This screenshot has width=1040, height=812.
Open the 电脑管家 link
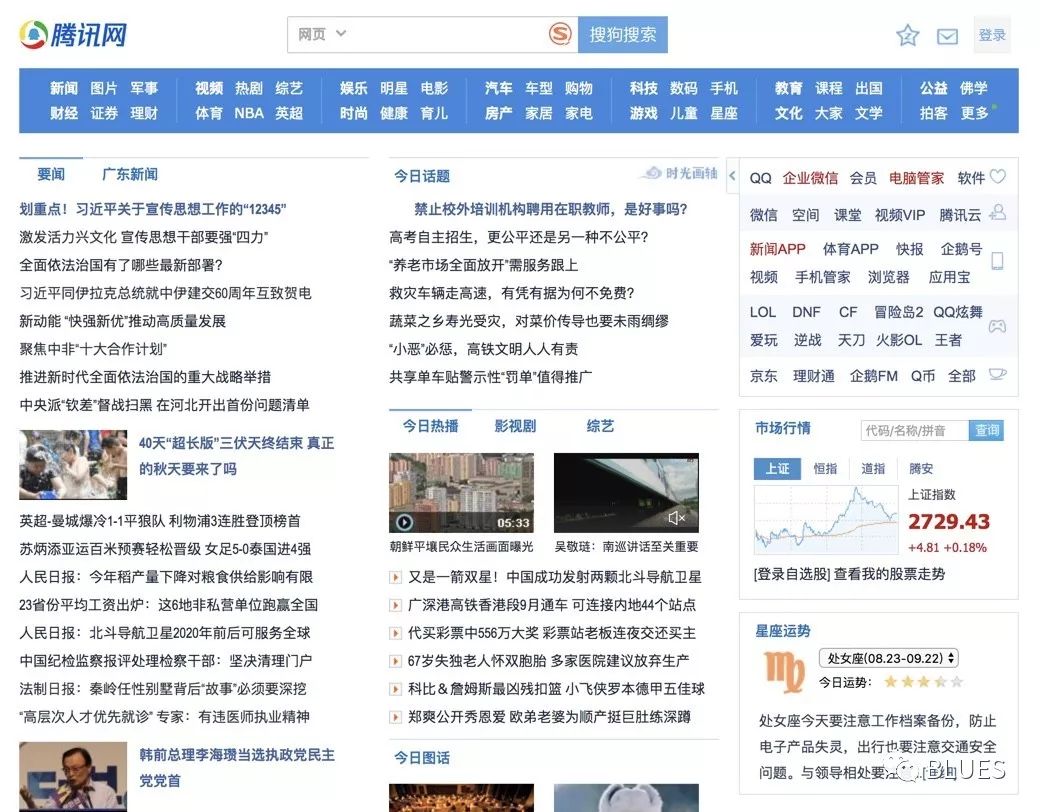click(x=916, y=178)
